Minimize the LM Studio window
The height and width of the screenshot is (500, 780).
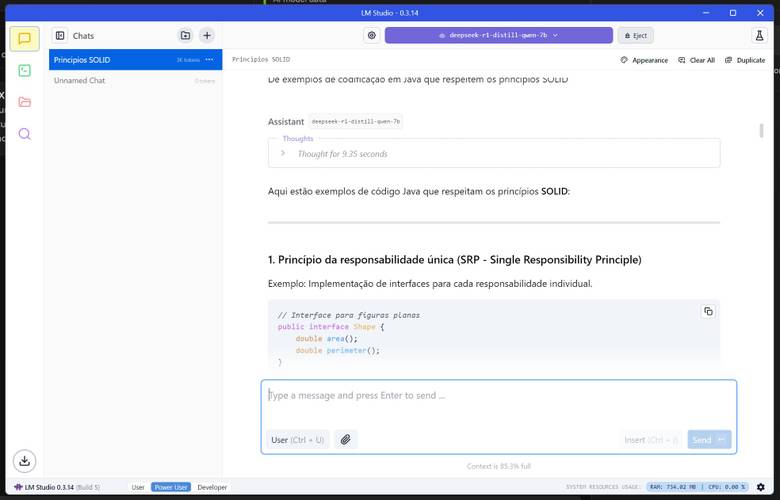coord(706,13)
